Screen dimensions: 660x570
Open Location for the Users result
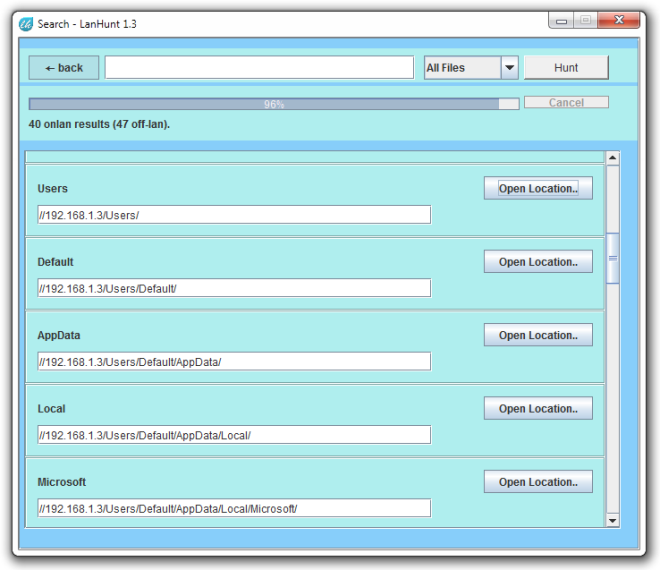538,188
